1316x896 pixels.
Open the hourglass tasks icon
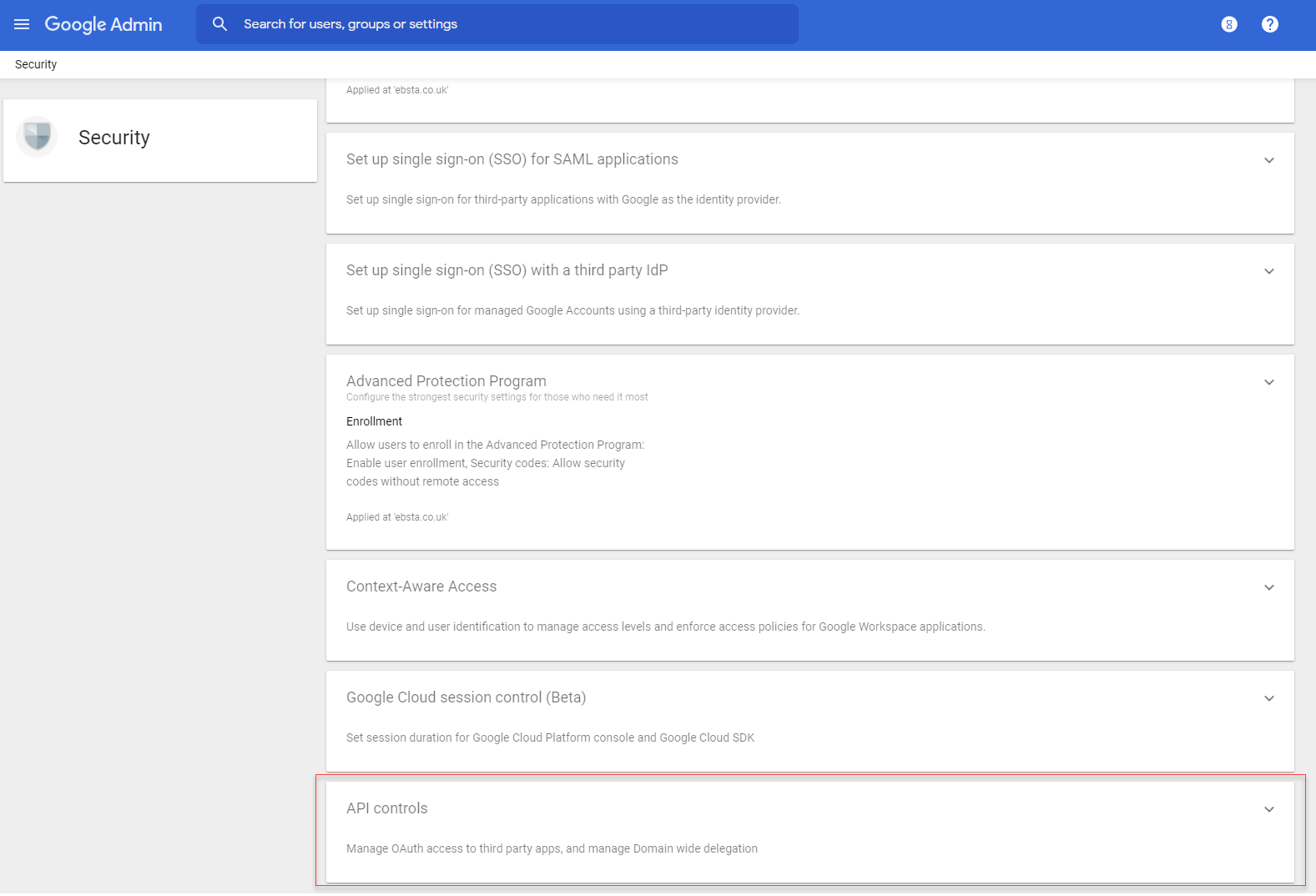[x=1228, y=24]
